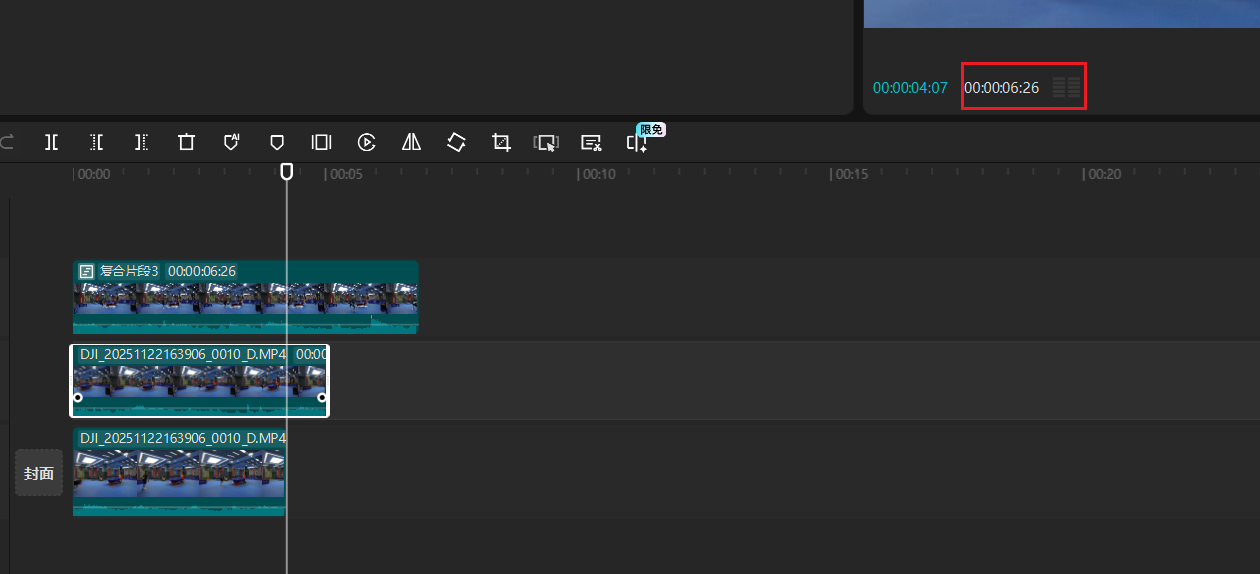This screenshot has width=1260, height=574.
Task: Click the undo arrow icon
Action: [7, 142]
